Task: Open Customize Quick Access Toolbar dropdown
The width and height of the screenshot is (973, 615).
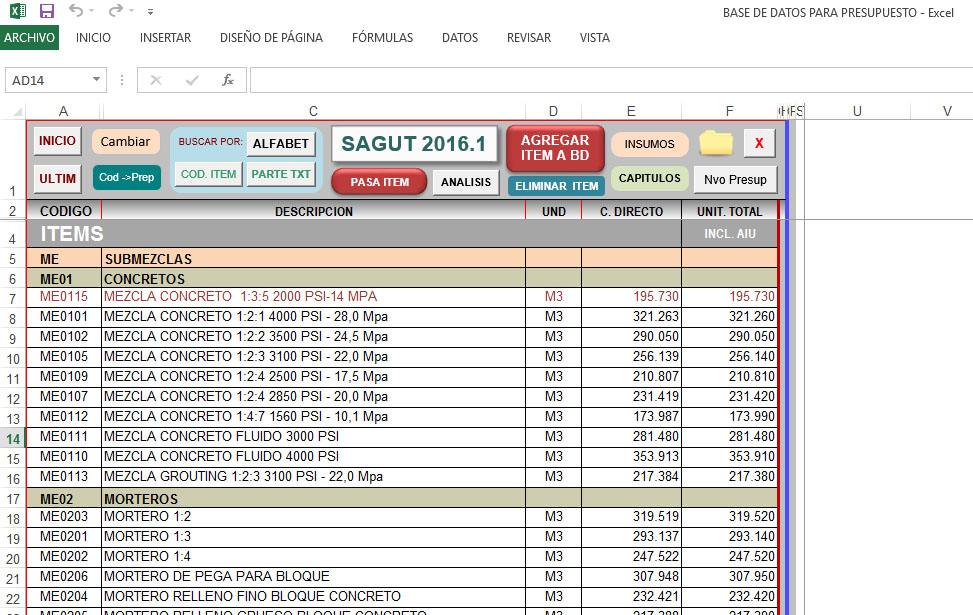Action: 150,12
